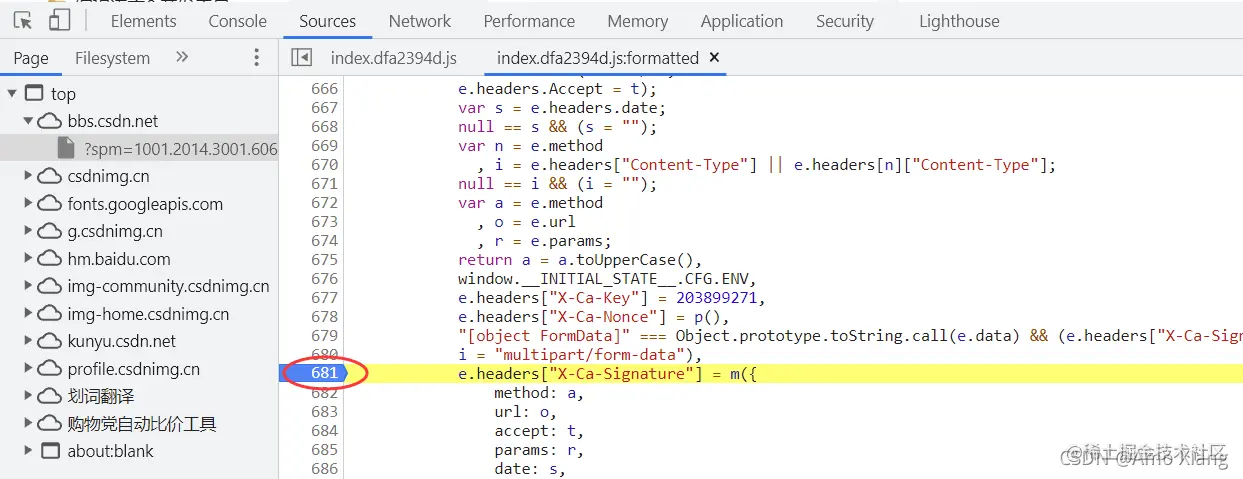
Task: Close the index.dfa2394d.js:formatted tab
Action: click(x=714, y=58)
